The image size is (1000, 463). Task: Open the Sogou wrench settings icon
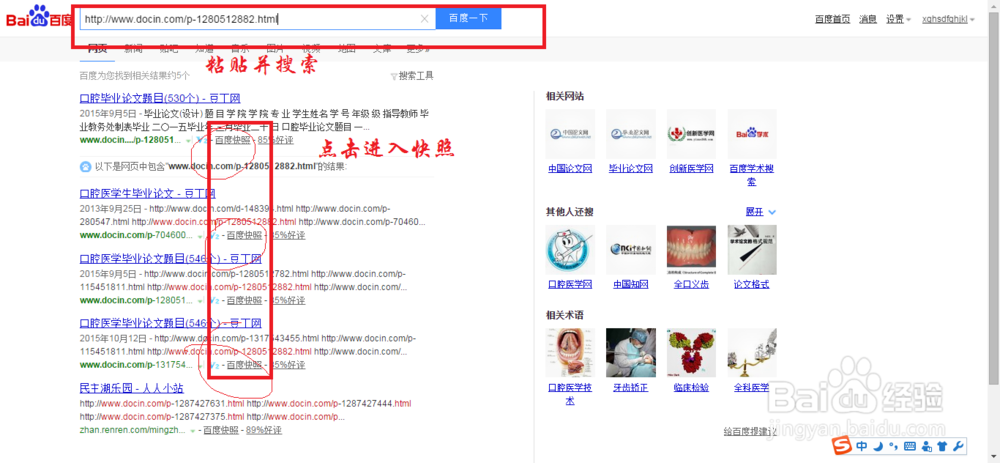tap(958, 445)
